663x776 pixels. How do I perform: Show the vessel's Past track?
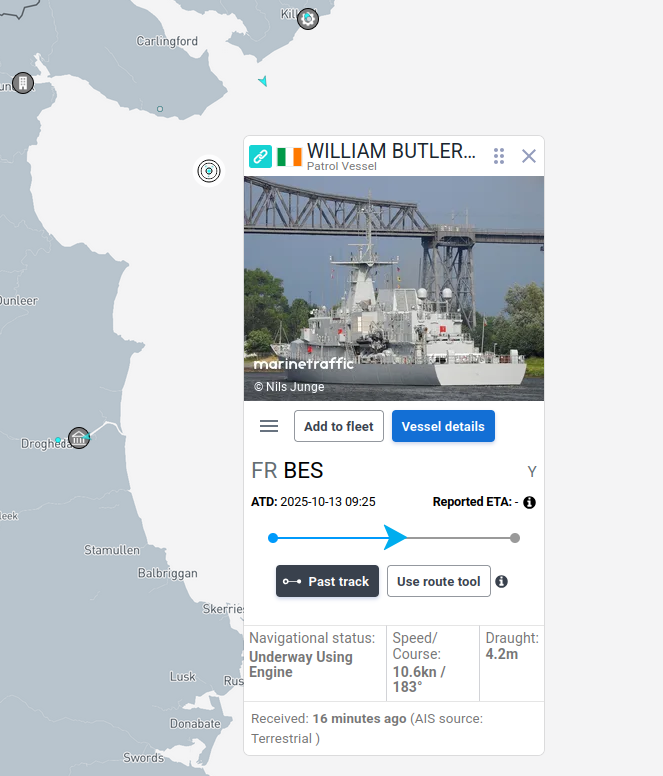pyautogui.click(x=327, y=581)
